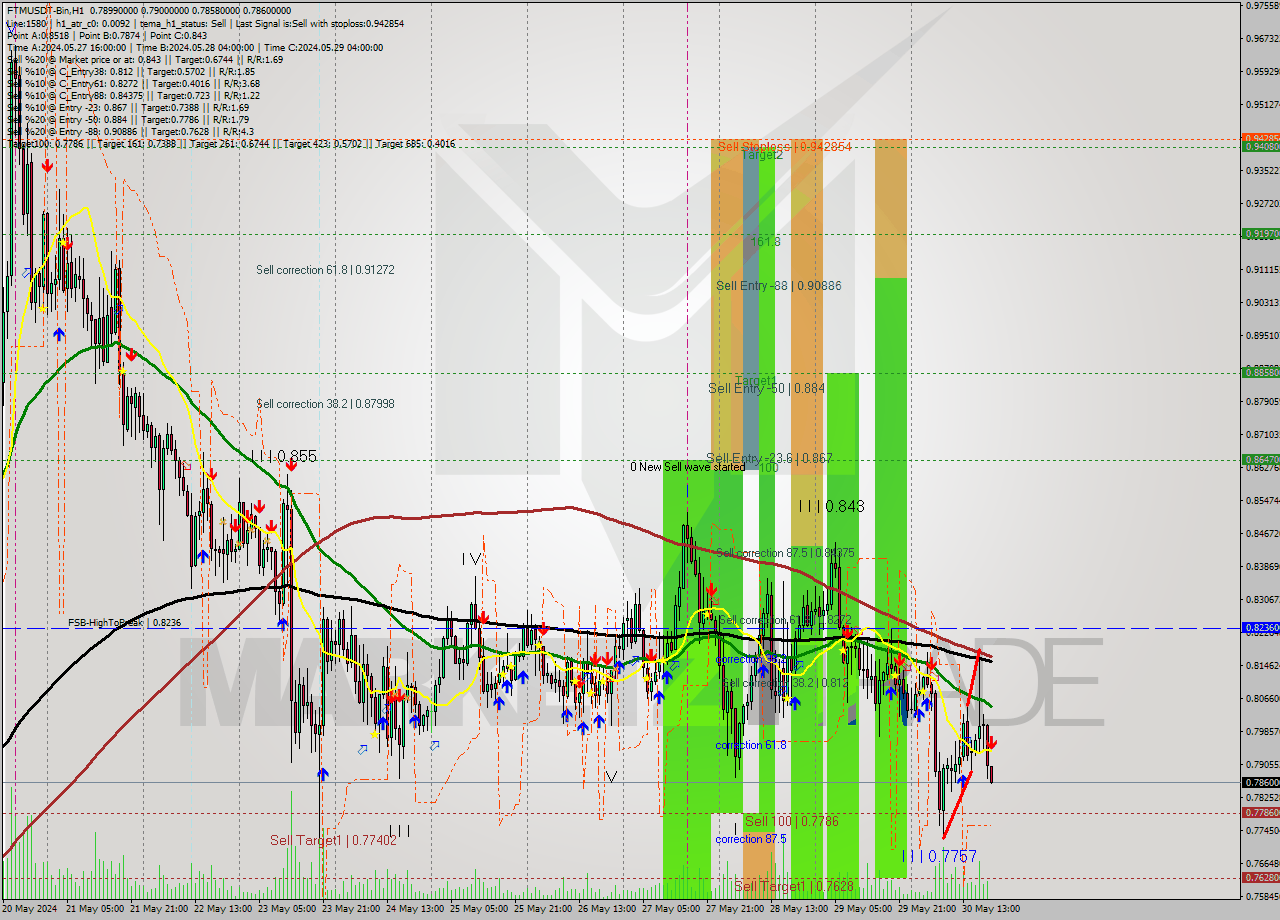Click the 'Entry -88: 0.90886' sell line
The height and width of the screenshot is (920, 1280).
click(130, 131)
